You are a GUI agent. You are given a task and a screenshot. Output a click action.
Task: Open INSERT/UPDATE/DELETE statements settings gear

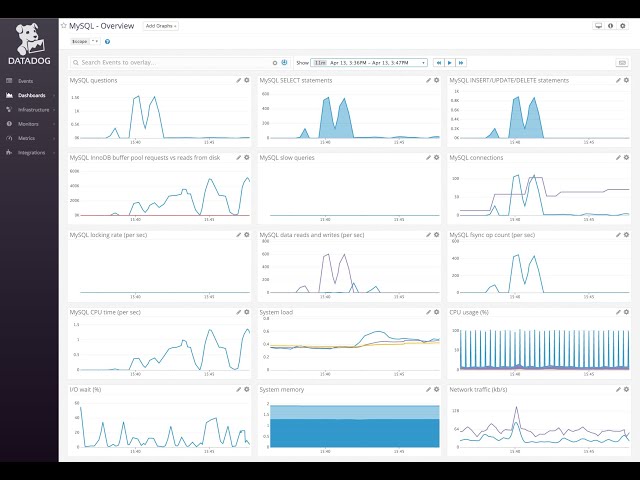pyautogui.click(x=627, y=80)
